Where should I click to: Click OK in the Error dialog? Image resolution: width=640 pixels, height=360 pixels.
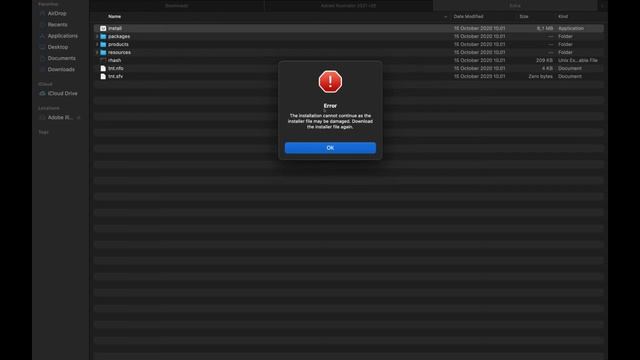[330, 148]
